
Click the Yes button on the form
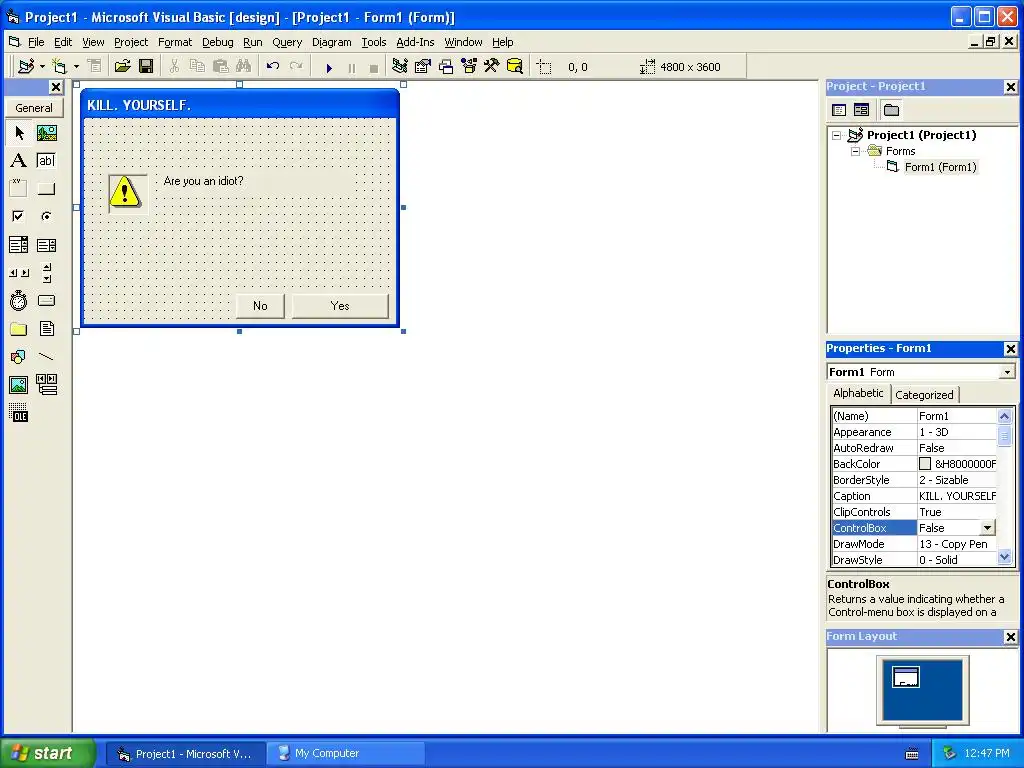(x=340, y=306)
